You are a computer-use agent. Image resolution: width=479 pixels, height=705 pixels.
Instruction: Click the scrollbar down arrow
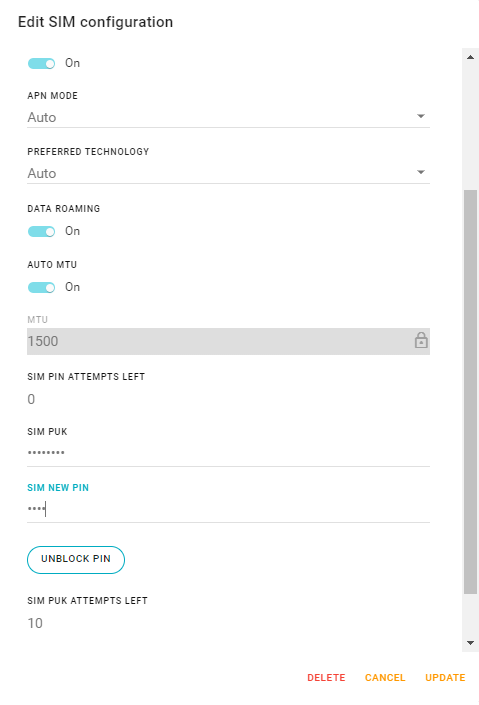pyautogui.click(x=470, y=643)
